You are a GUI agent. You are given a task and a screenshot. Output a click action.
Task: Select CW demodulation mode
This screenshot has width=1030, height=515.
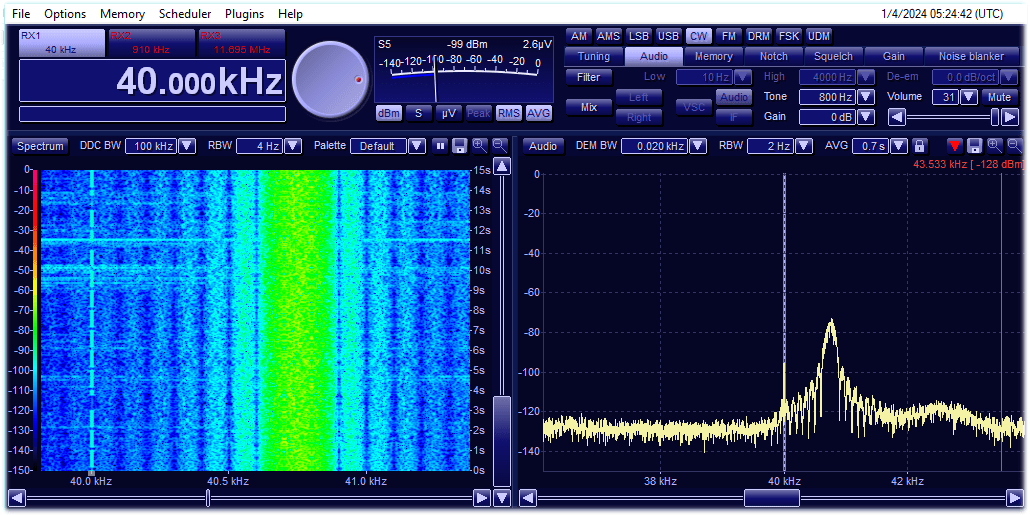[698, 36]
